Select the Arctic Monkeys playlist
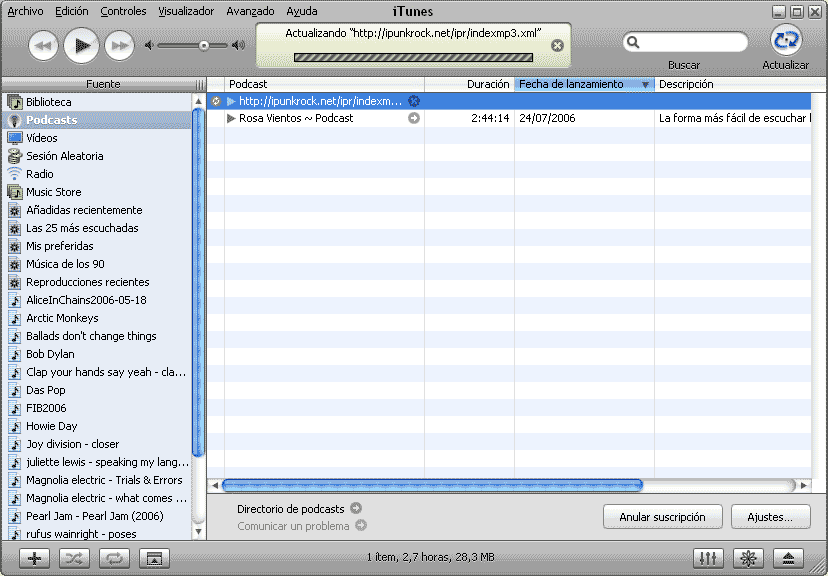 pos(98,317)
